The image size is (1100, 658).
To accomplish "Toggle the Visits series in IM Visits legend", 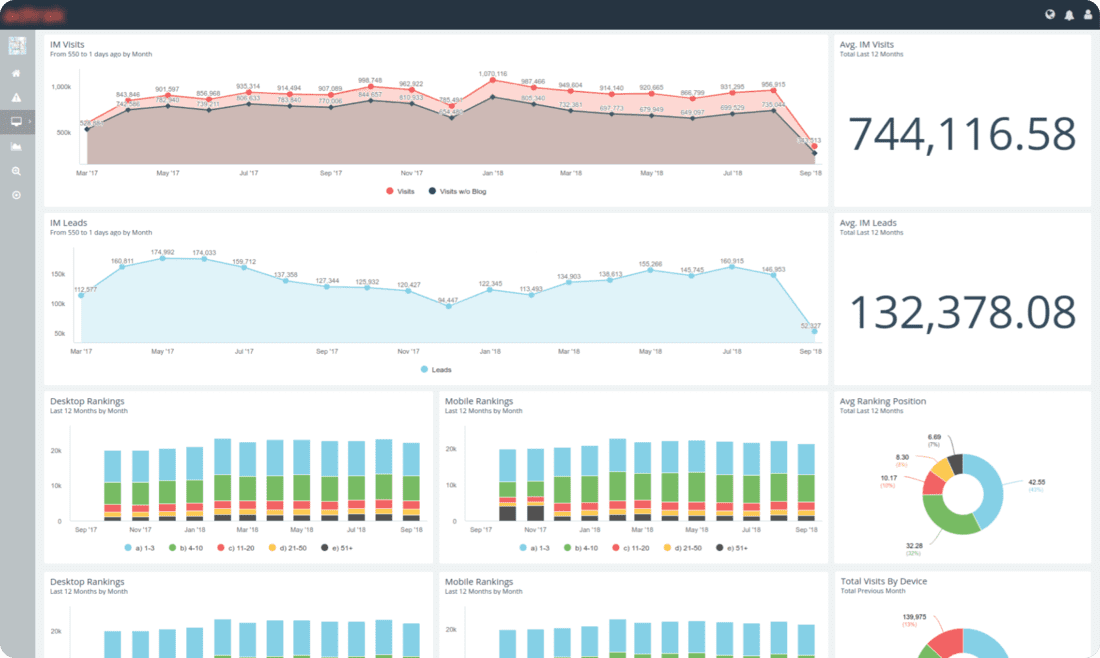I will 400,192.
